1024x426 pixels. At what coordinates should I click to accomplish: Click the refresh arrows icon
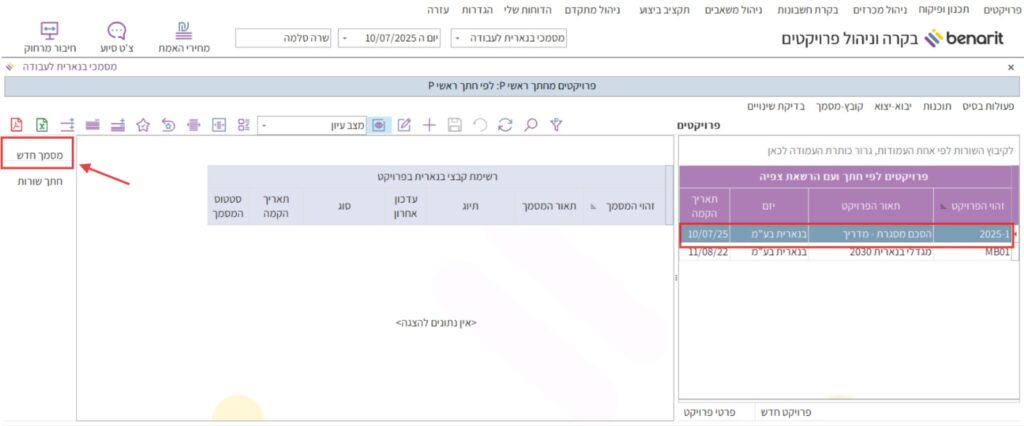click(505, 124)
